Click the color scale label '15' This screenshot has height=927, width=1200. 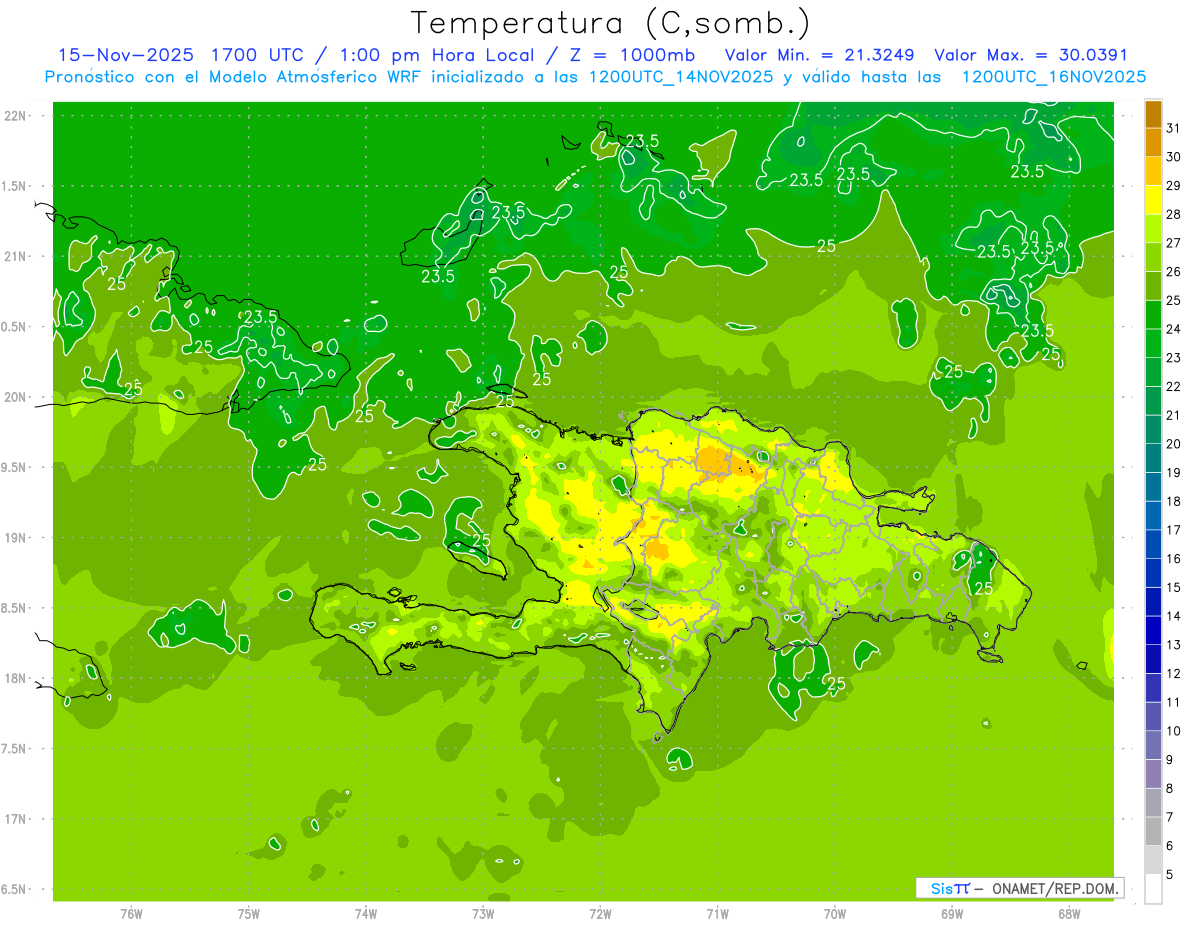(x=1173, y=587)
